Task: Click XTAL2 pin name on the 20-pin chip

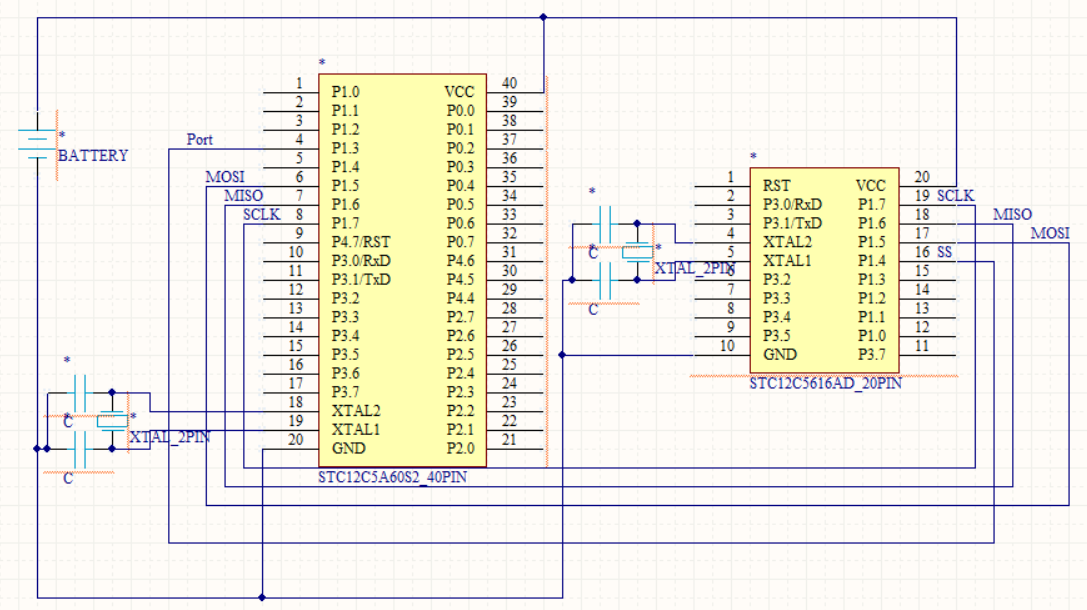Action: pyautogui.click(x=787, y=241)
